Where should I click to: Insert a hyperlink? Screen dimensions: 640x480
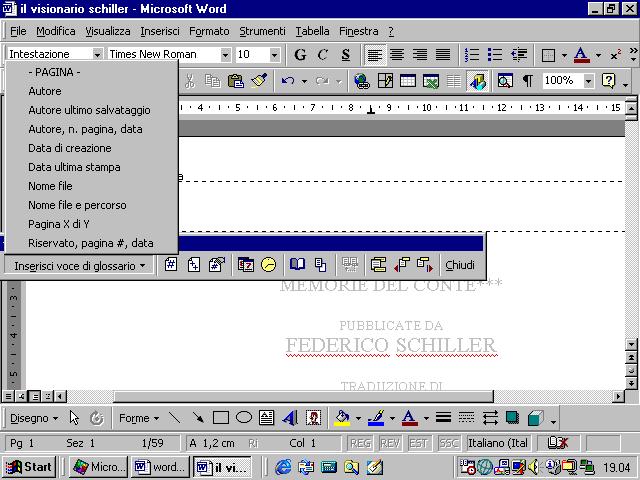pos(362,81)
